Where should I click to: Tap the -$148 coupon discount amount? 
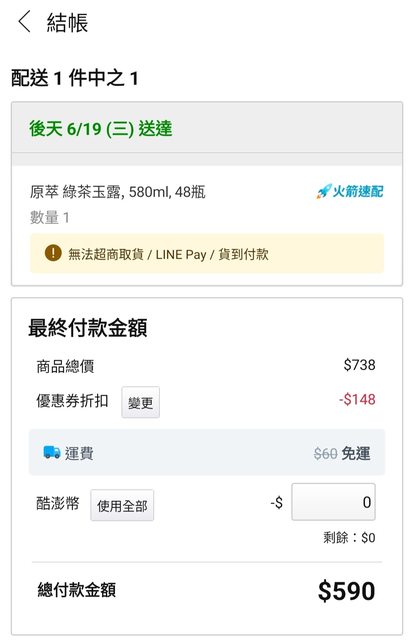357,399
